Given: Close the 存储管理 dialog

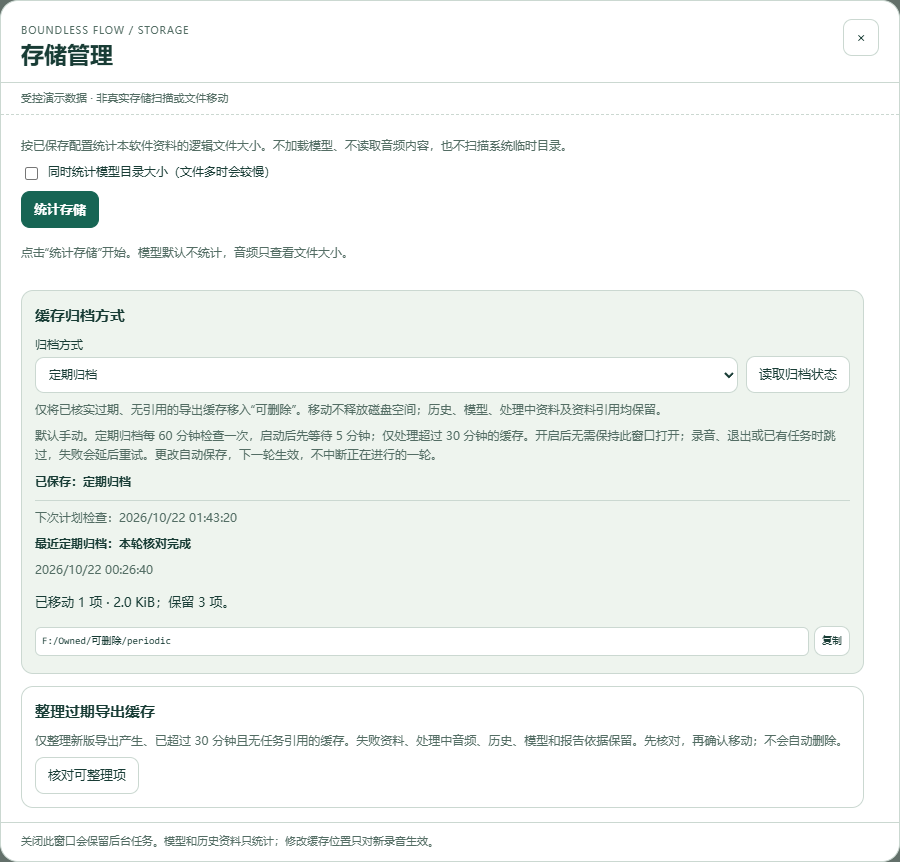Looking at the screenshot, I should coord(860,38).
